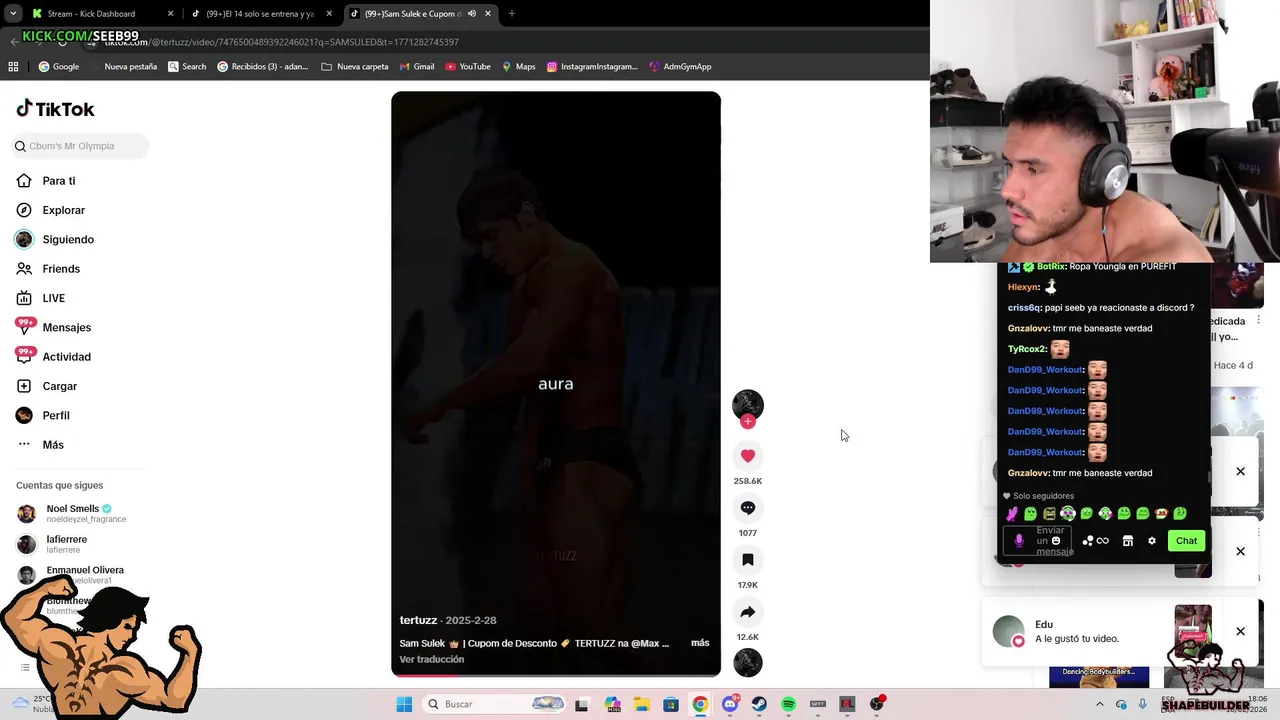Click the green Chat button

pos(1186,541)
